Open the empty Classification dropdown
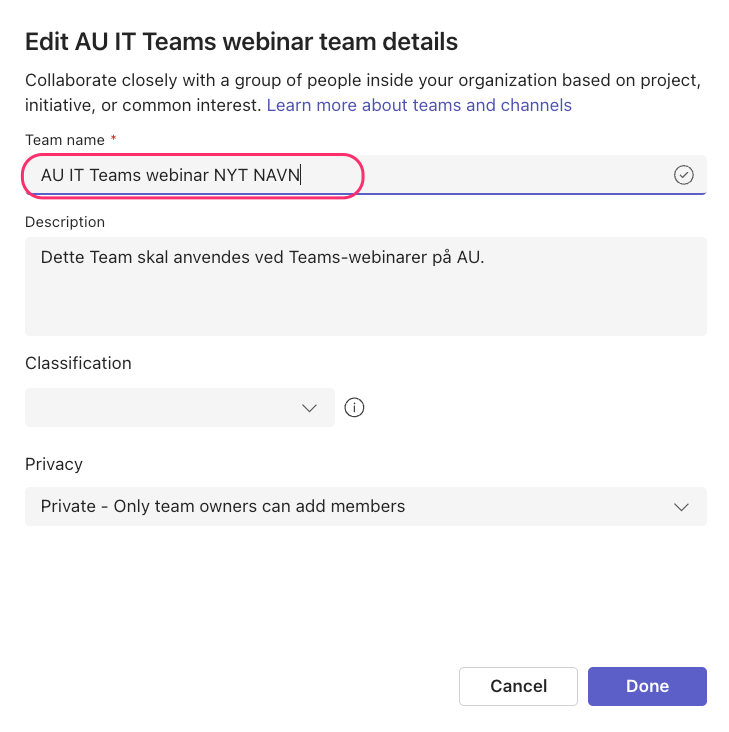Screen dimensions: 729x732 (x=180, y=407)
